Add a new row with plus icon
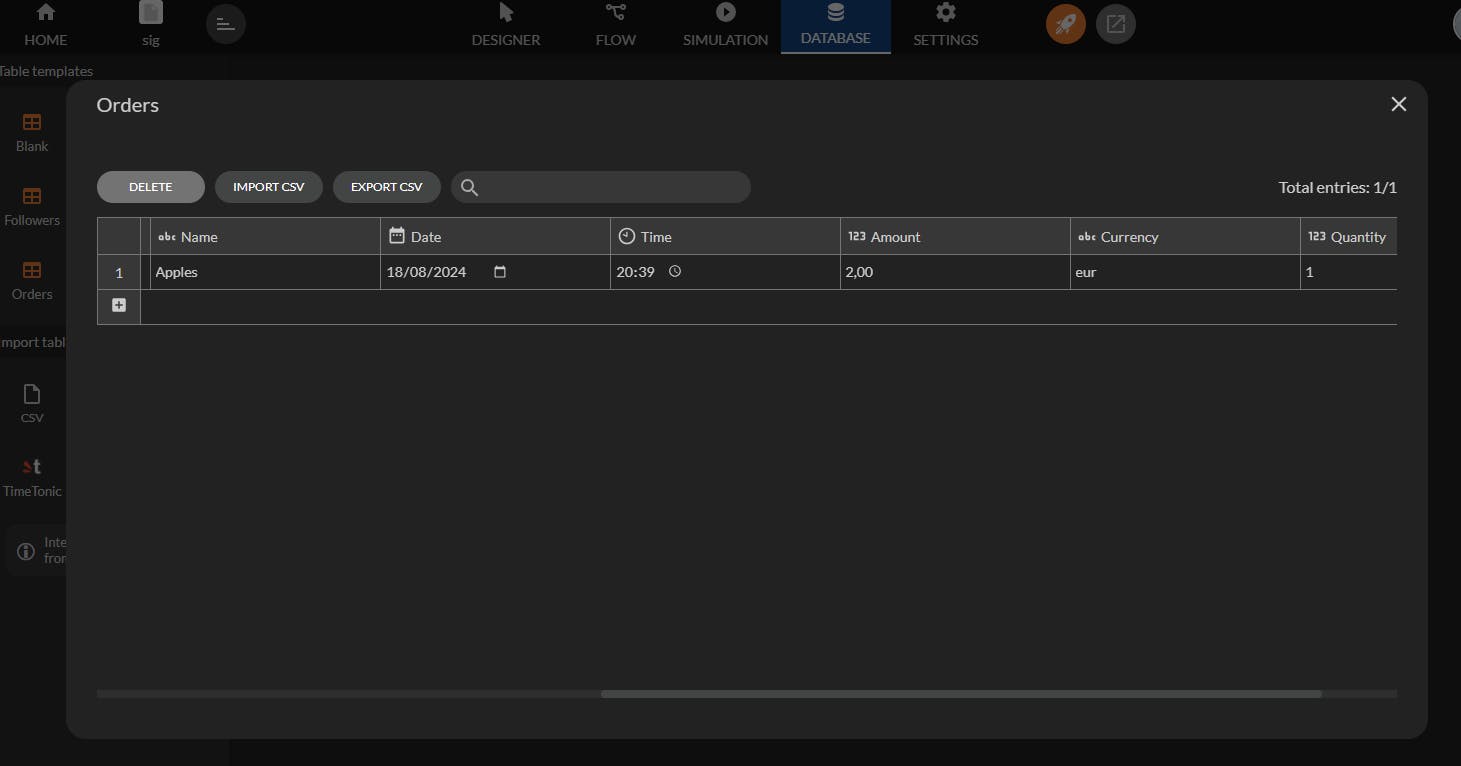The width and height of the screenshot is (1461, 766). [119, 305]
